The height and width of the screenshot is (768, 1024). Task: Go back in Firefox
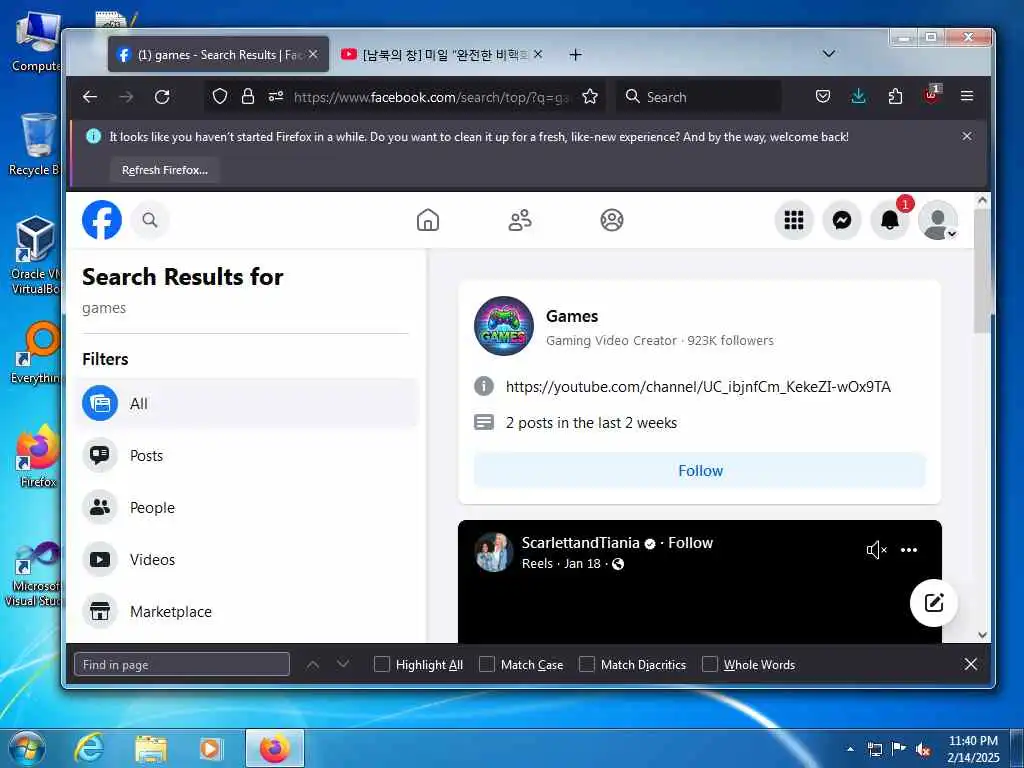coord(90,97)
